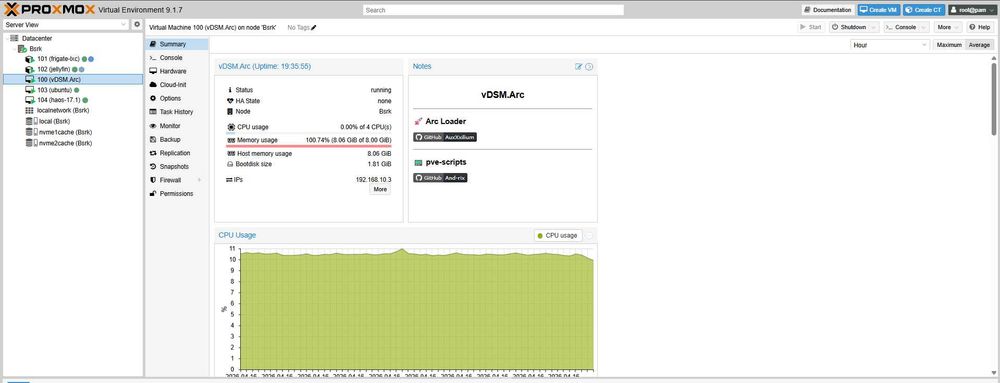Click the Bsrk node icon in tree
Viewport: 1000px width, 383px height.
coord(22,48)
